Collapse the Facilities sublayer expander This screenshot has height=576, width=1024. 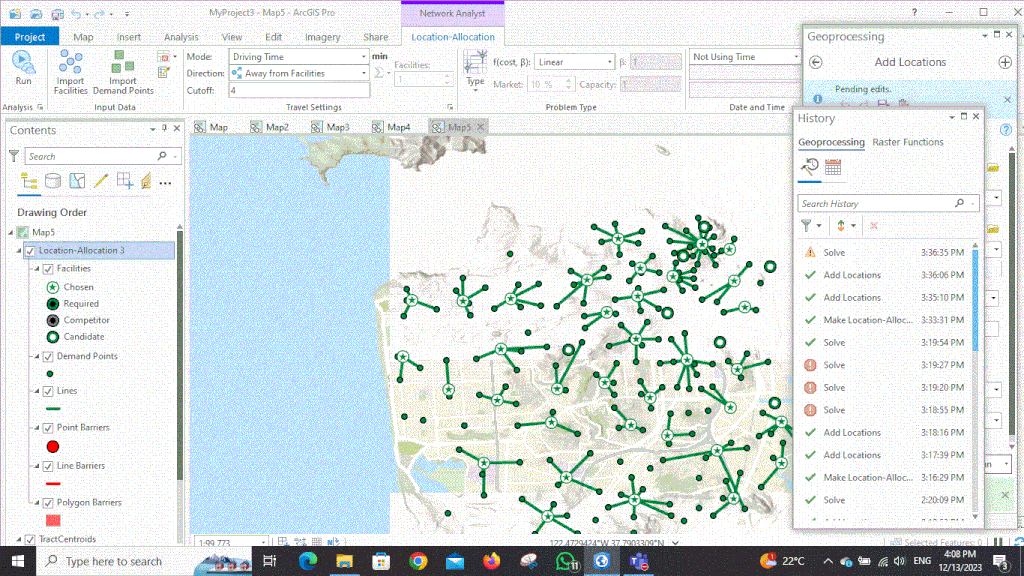(x=37, y=268)
